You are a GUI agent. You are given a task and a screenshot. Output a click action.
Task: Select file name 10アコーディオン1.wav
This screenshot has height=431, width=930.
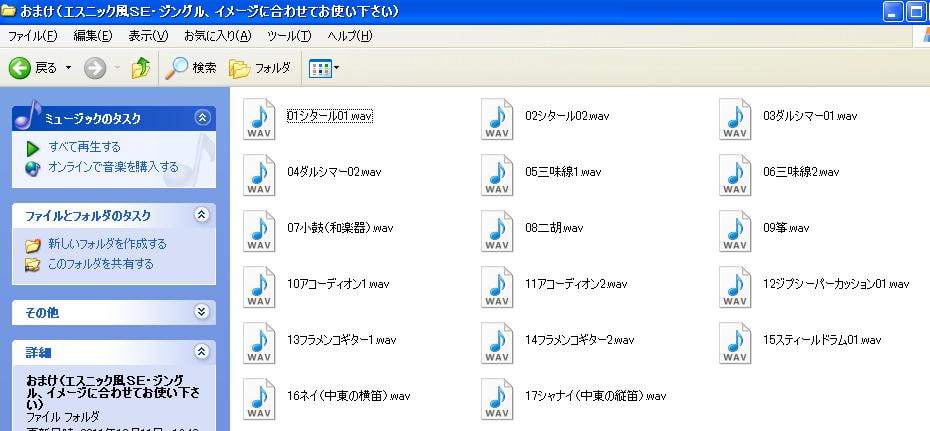[338, 284]
